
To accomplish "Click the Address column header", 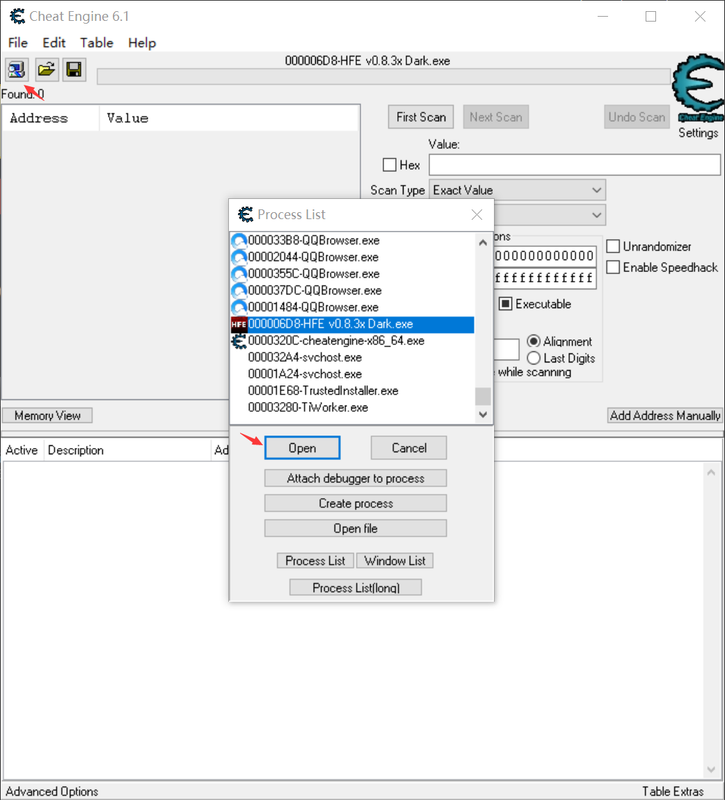I will click(x=51, y=118).
